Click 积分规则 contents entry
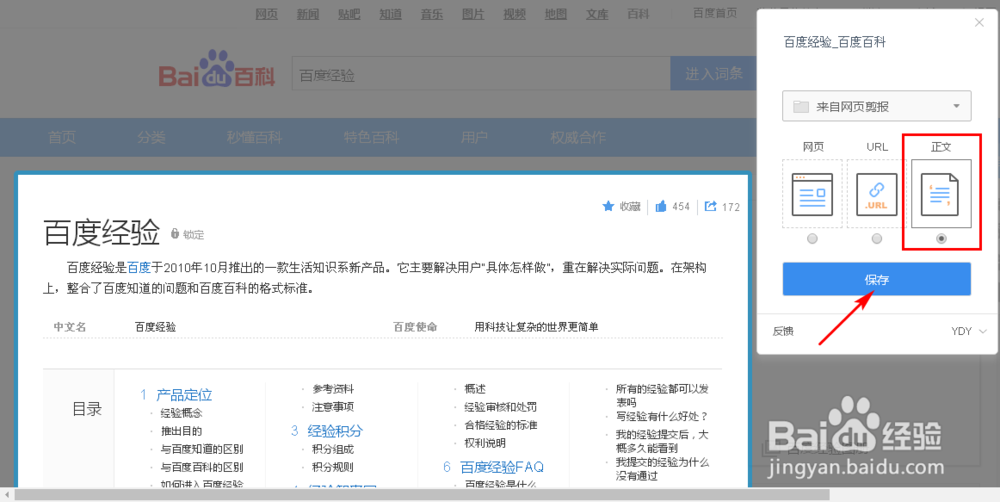1000x502 pixels. tap(333, 467)
